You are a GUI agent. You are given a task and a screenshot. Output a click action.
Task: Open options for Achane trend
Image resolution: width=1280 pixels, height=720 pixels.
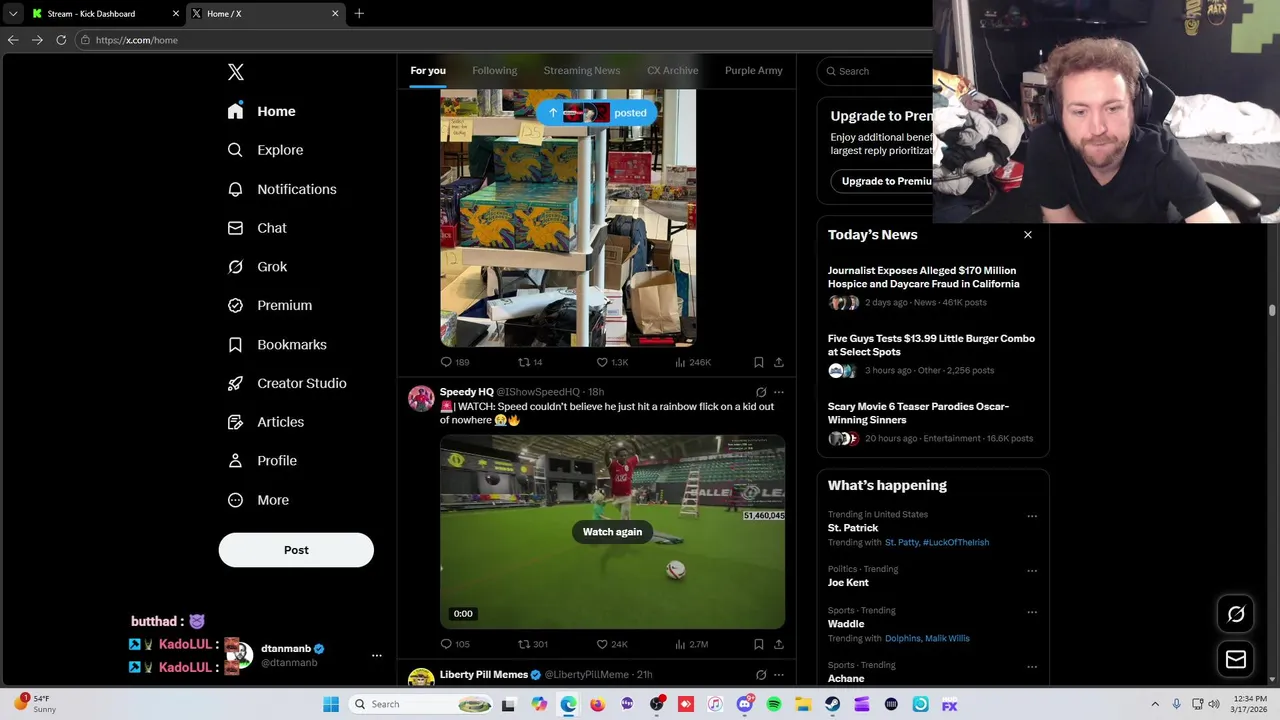1032,667
